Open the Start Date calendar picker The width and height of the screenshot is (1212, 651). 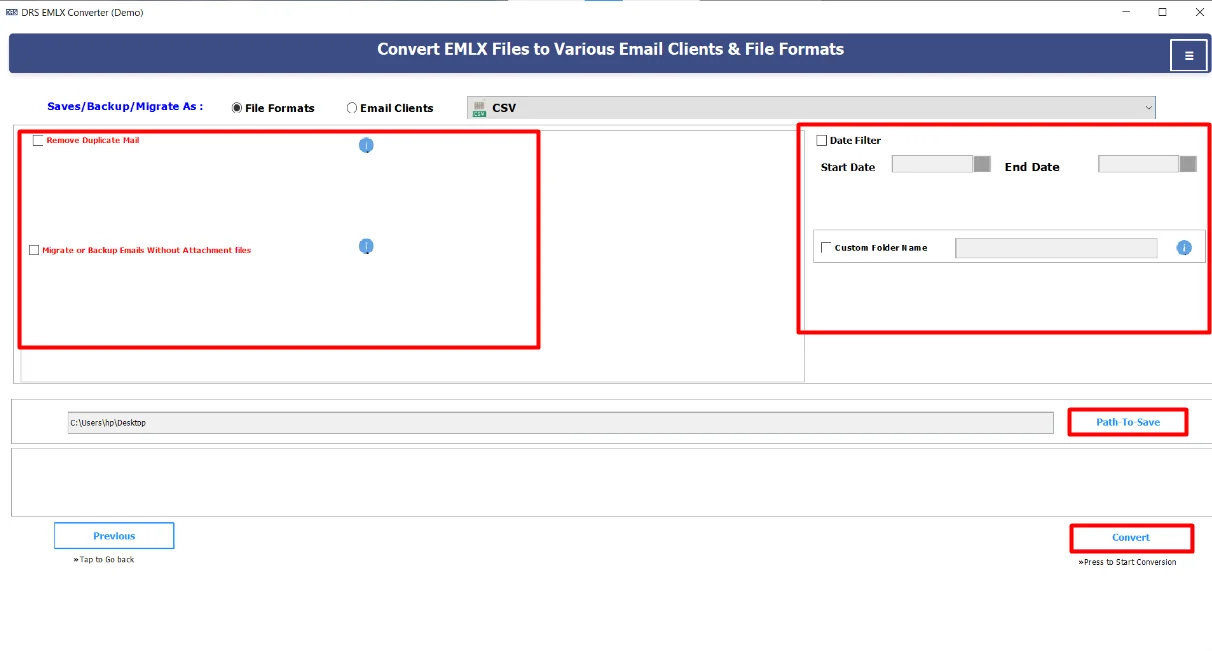click(981, 163)
